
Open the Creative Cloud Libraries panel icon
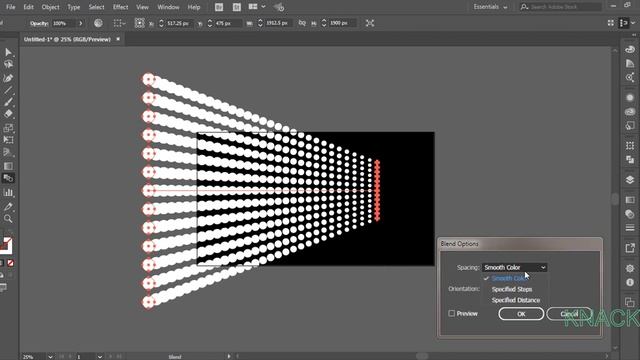(630, 111)
